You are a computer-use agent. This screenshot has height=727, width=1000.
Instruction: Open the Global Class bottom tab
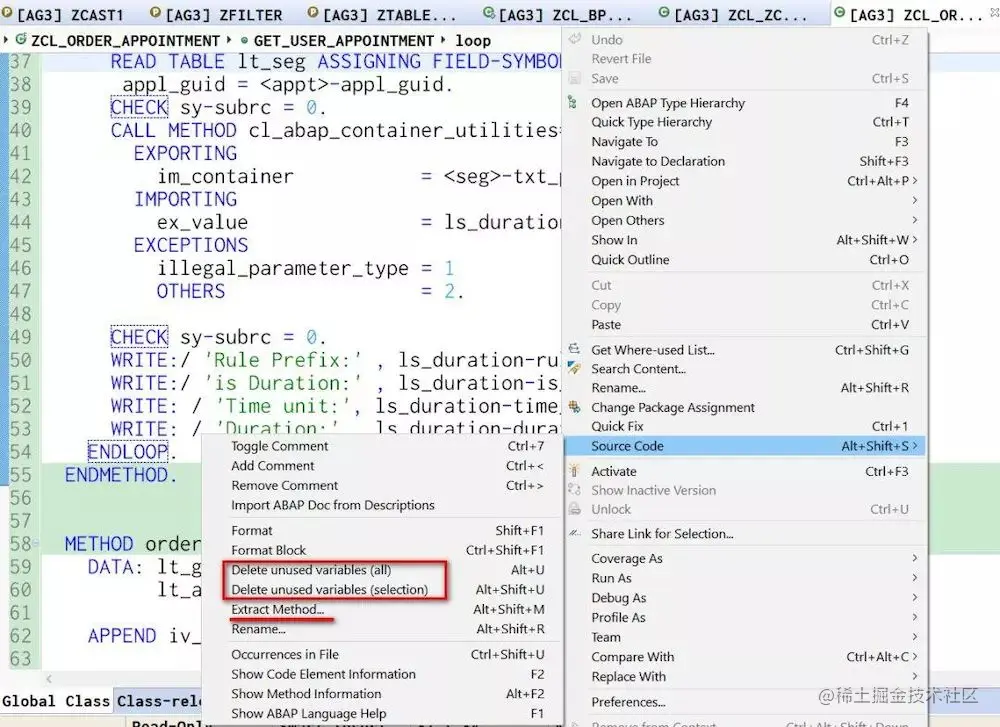(x=55, y=701)
